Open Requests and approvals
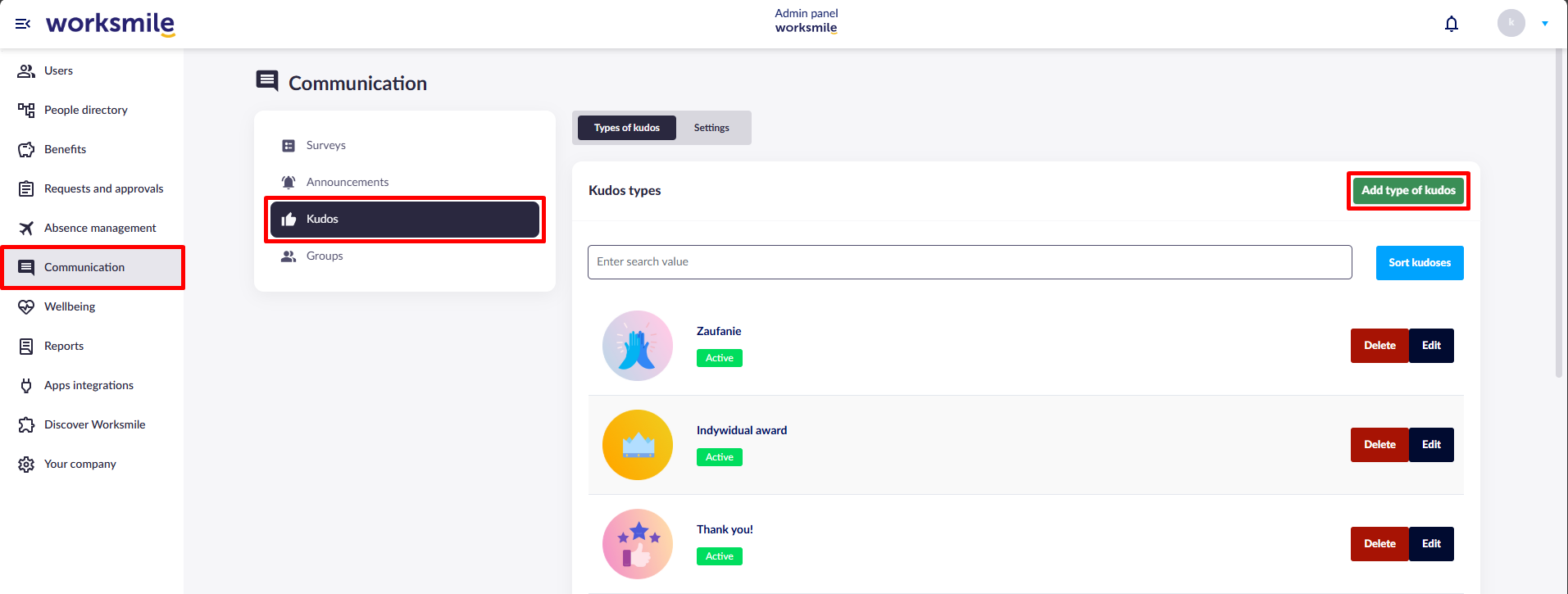 pos(104,188)
